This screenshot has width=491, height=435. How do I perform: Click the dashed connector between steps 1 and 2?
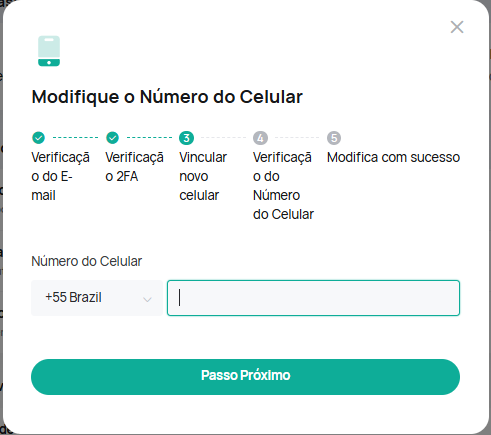[75, 137]
